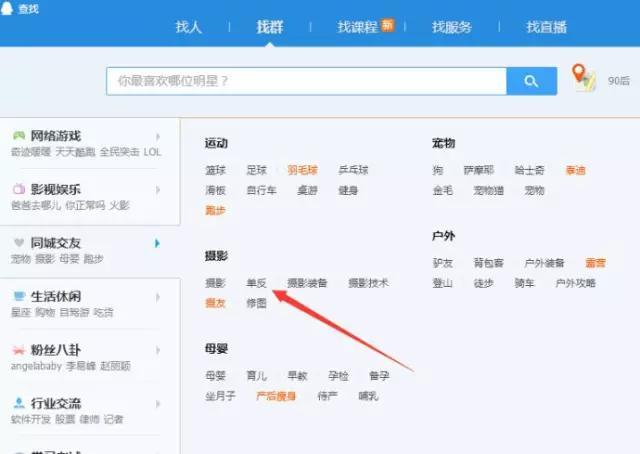Click the 单反 link under 摄影
This screenshot has width=640, height=454.
[x=257, y=283]
